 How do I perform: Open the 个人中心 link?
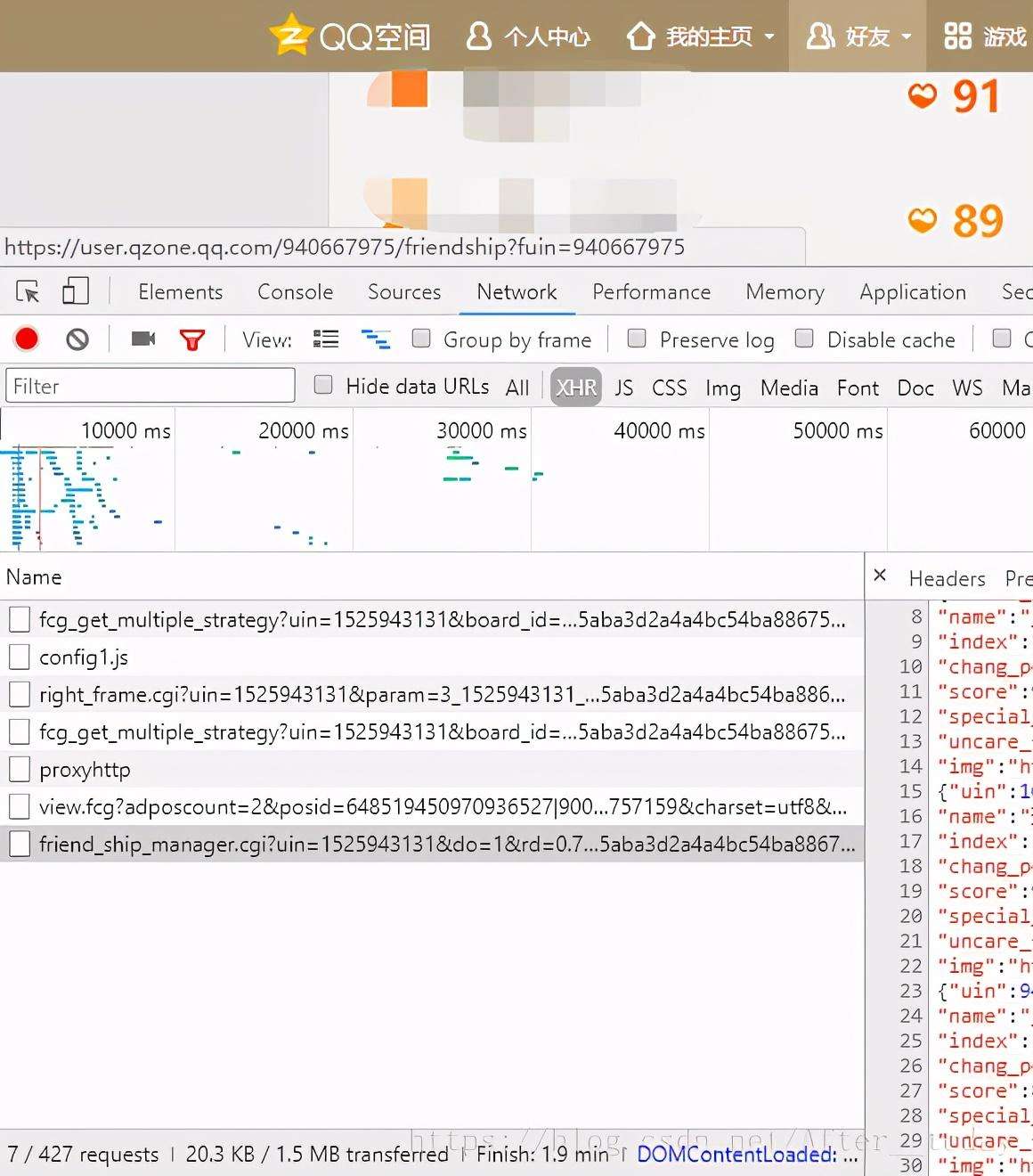pyautogui.click(x=528, y=37)
